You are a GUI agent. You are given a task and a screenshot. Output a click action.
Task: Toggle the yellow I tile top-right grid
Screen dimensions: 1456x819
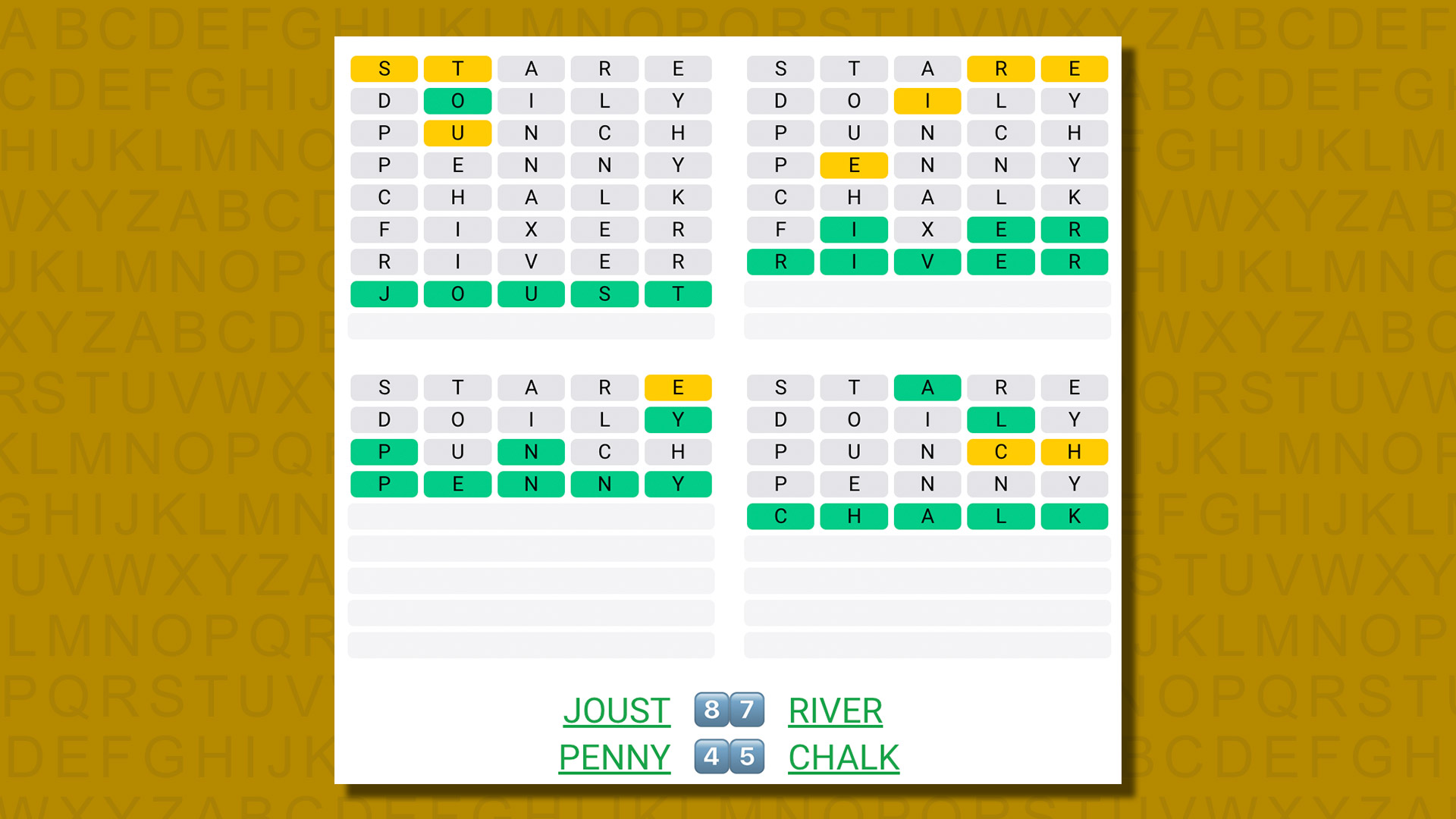pos(927,100)
